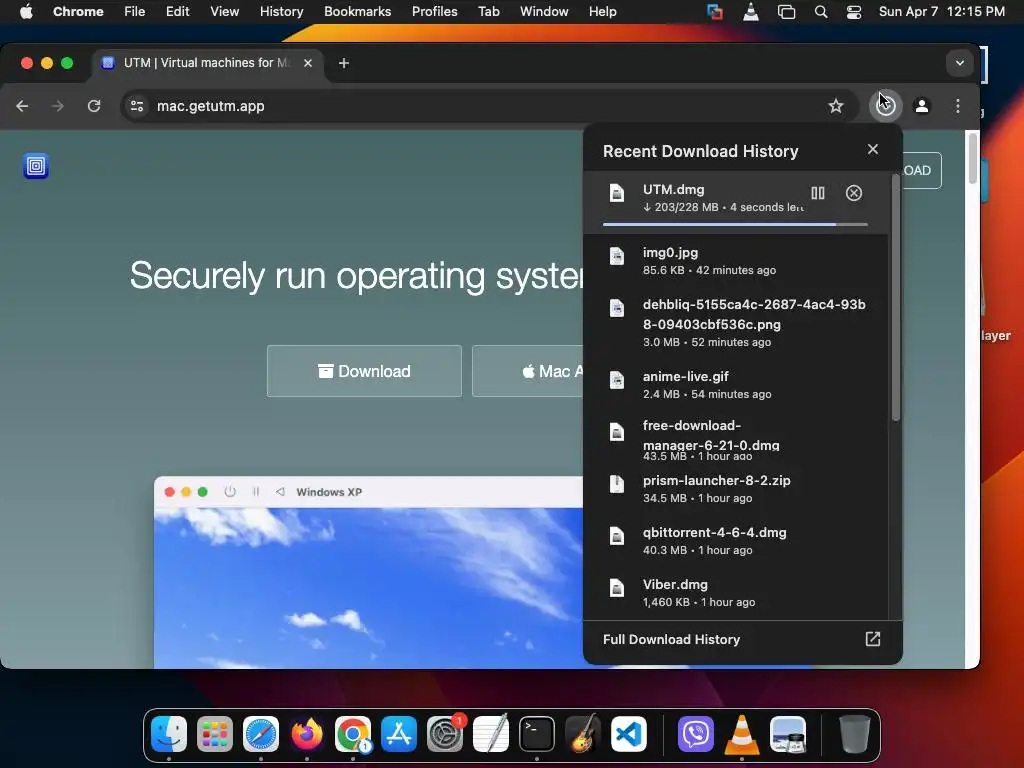The image size is (1024, 768).
Task: View site information icon in address bar
Action: (x=136, y=106)
